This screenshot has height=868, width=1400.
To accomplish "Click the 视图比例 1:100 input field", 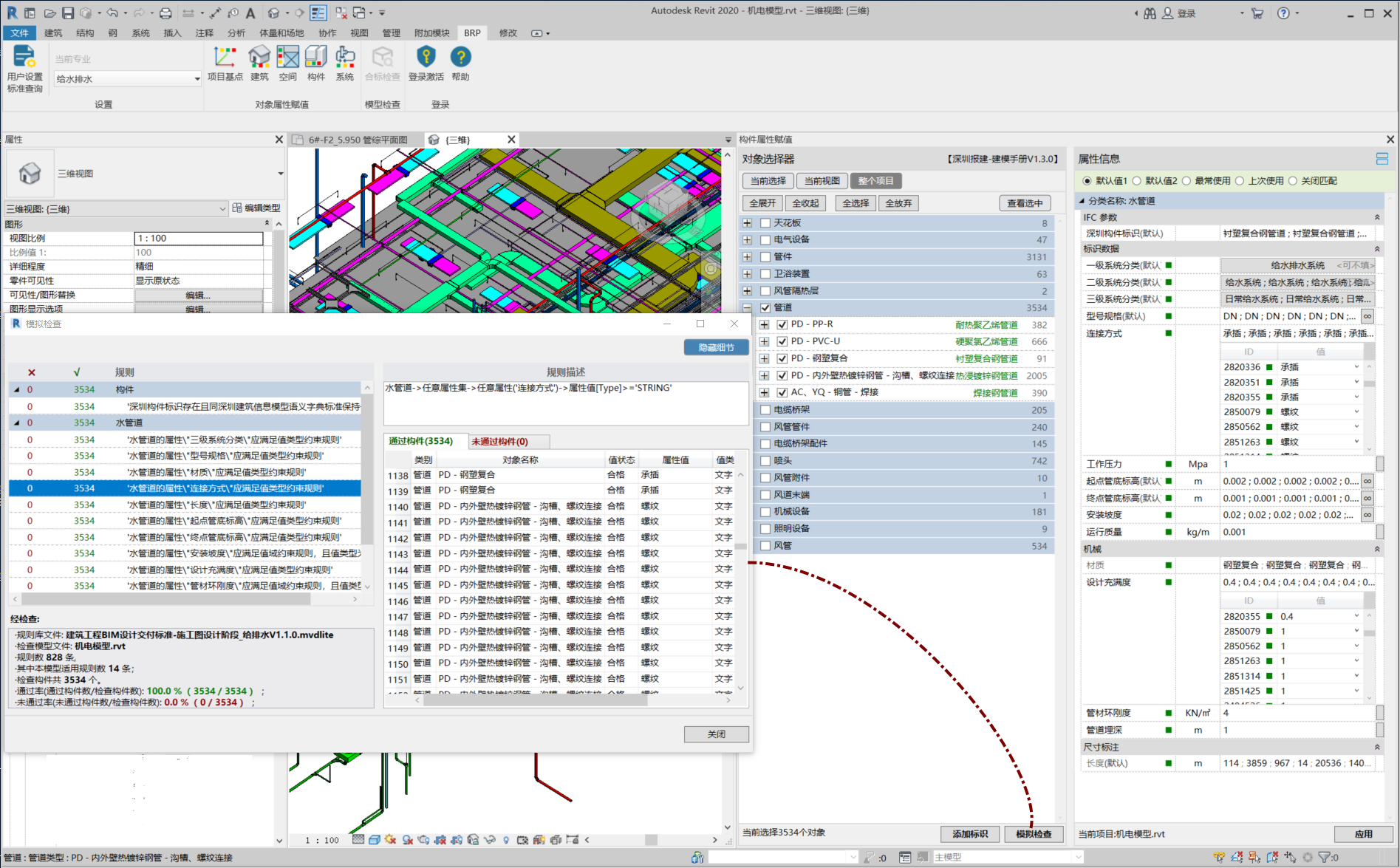I will pos(198,239).
